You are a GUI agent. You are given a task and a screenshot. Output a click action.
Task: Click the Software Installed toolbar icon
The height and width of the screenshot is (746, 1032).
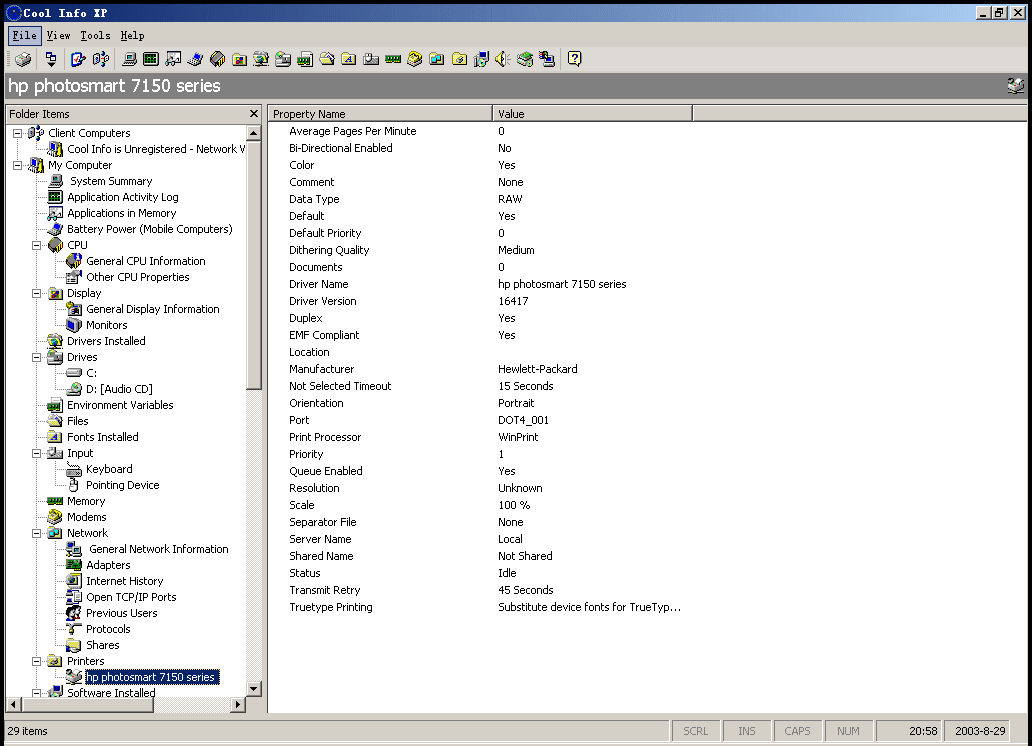[x=481, y=59]
